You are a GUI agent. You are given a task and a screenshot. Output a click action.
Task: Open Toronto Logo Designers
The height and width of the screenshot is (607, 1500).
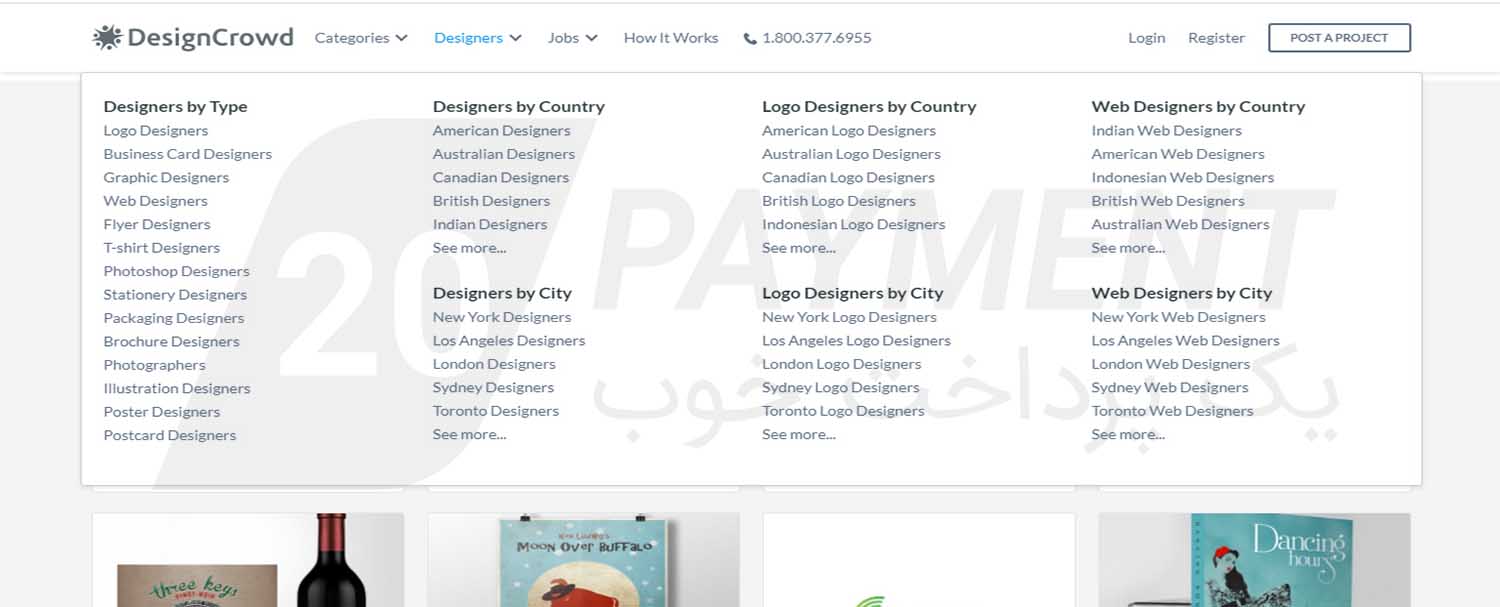(x=843, y=411)
